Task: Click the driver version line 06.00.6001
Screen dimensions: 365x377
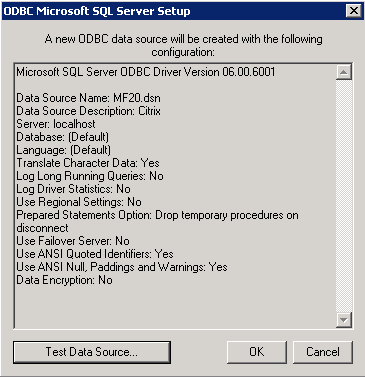Action: click(x=146, y=72)
